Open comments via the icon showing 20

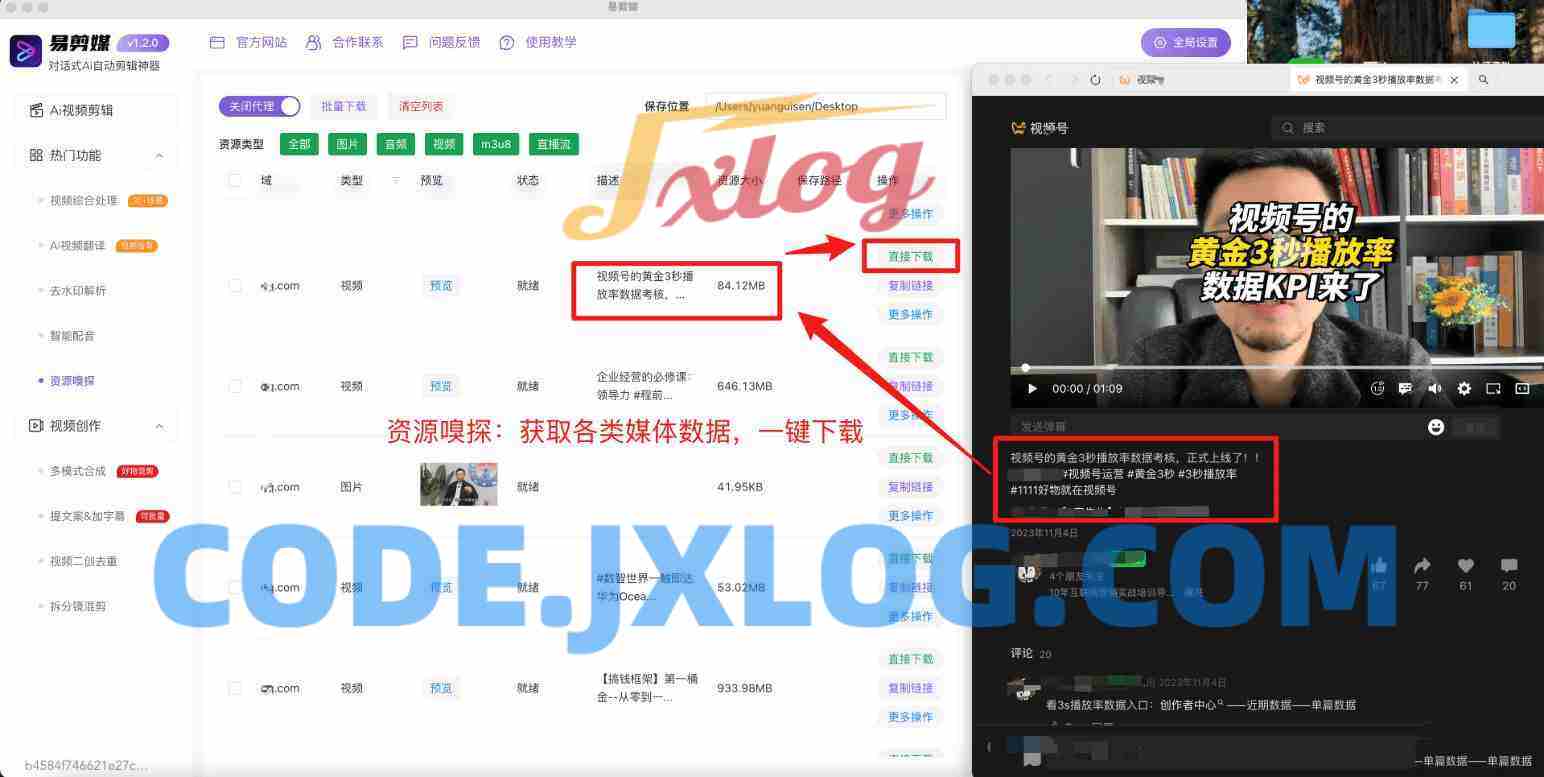[1508, 566]
